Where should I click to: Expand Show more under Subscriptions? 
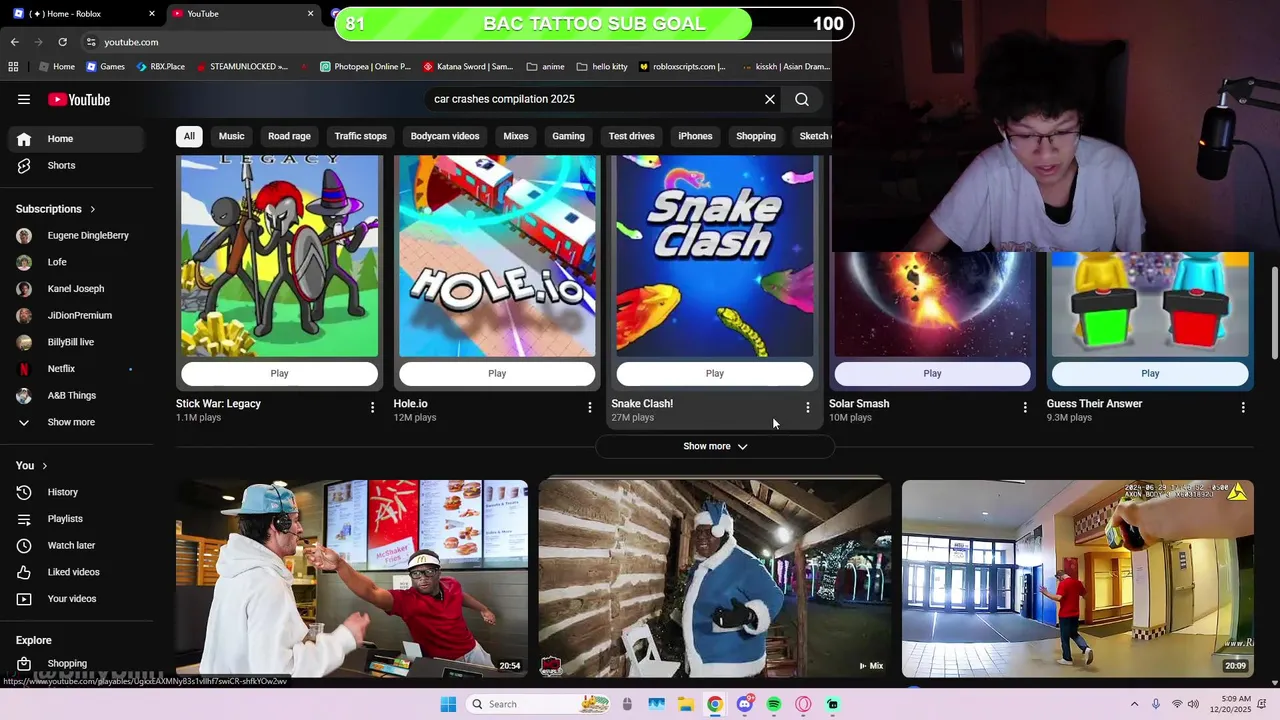pos(76,422)
